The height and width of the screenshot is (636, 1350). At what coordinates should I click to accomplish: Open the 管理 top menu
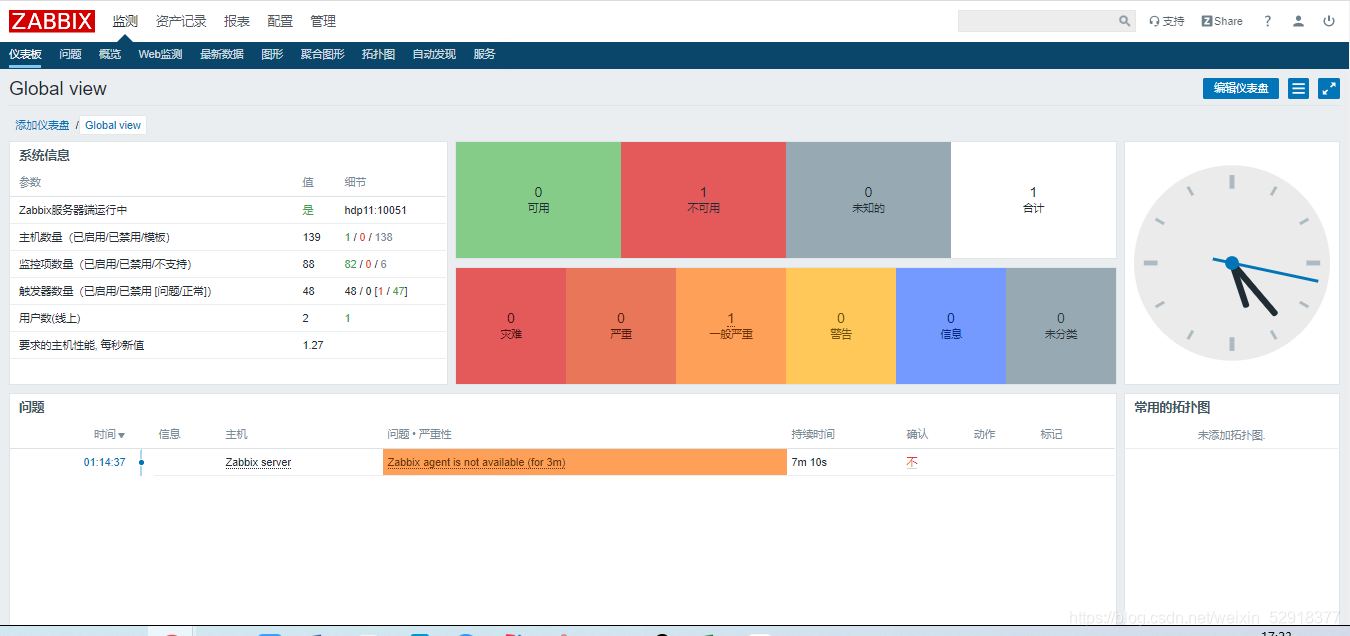[x=323, y=21]
